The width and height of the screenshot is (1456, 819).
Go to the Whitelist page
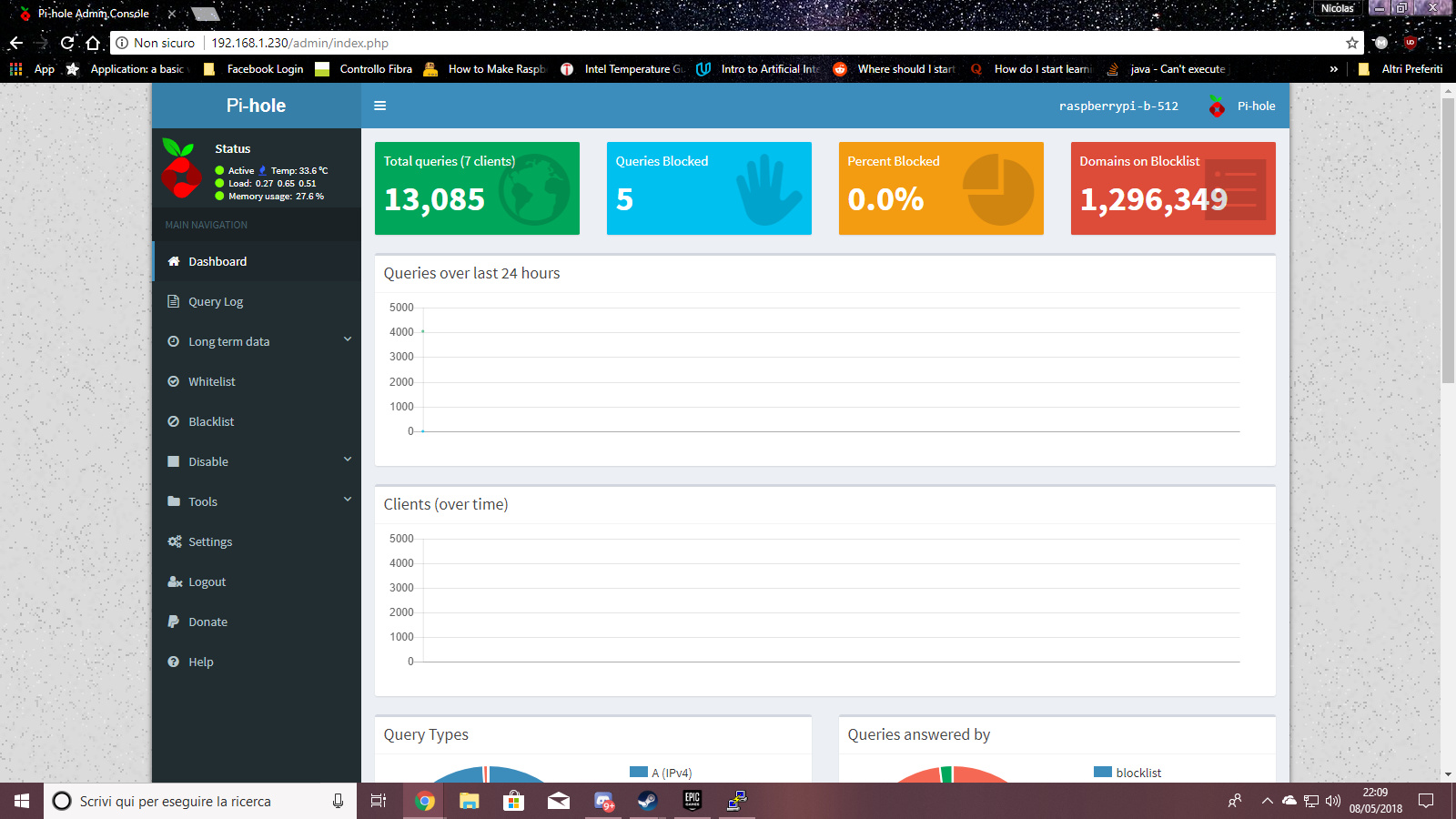[257, 381]
